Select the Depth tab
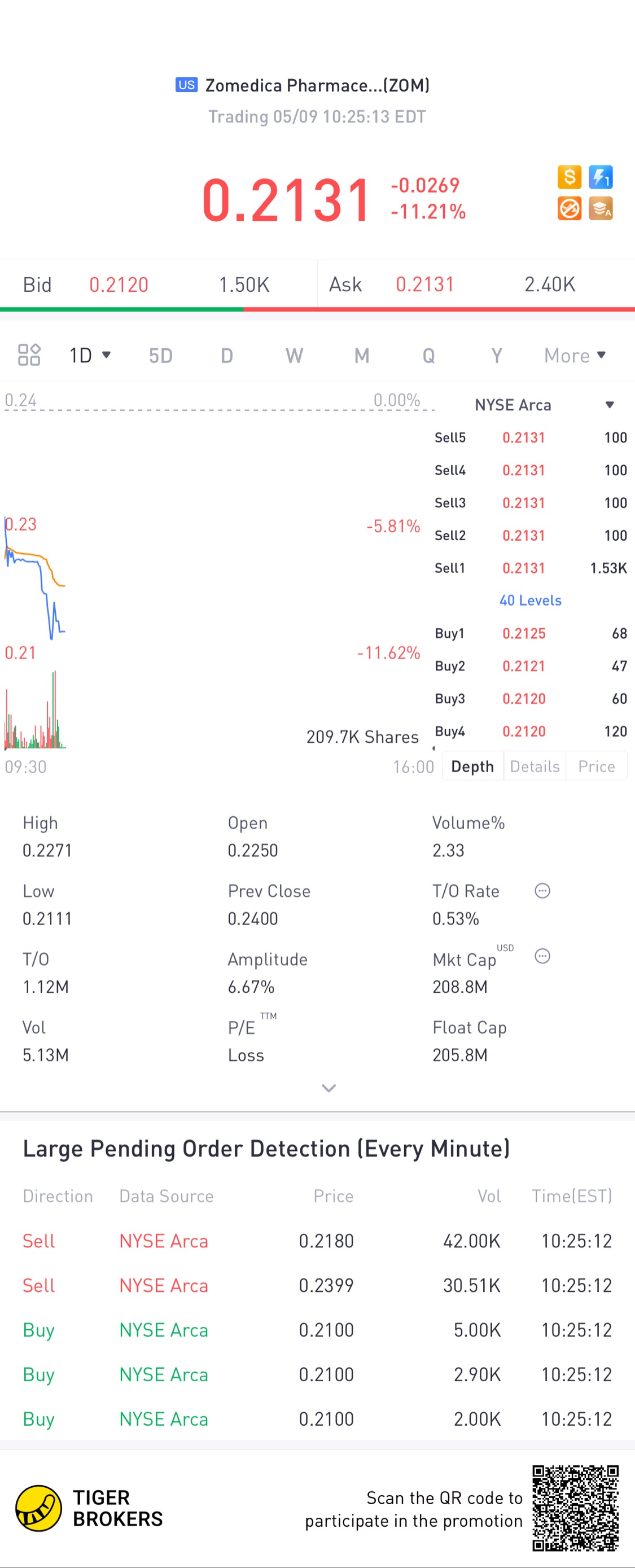635x1568 pixels. coord(472,767)
